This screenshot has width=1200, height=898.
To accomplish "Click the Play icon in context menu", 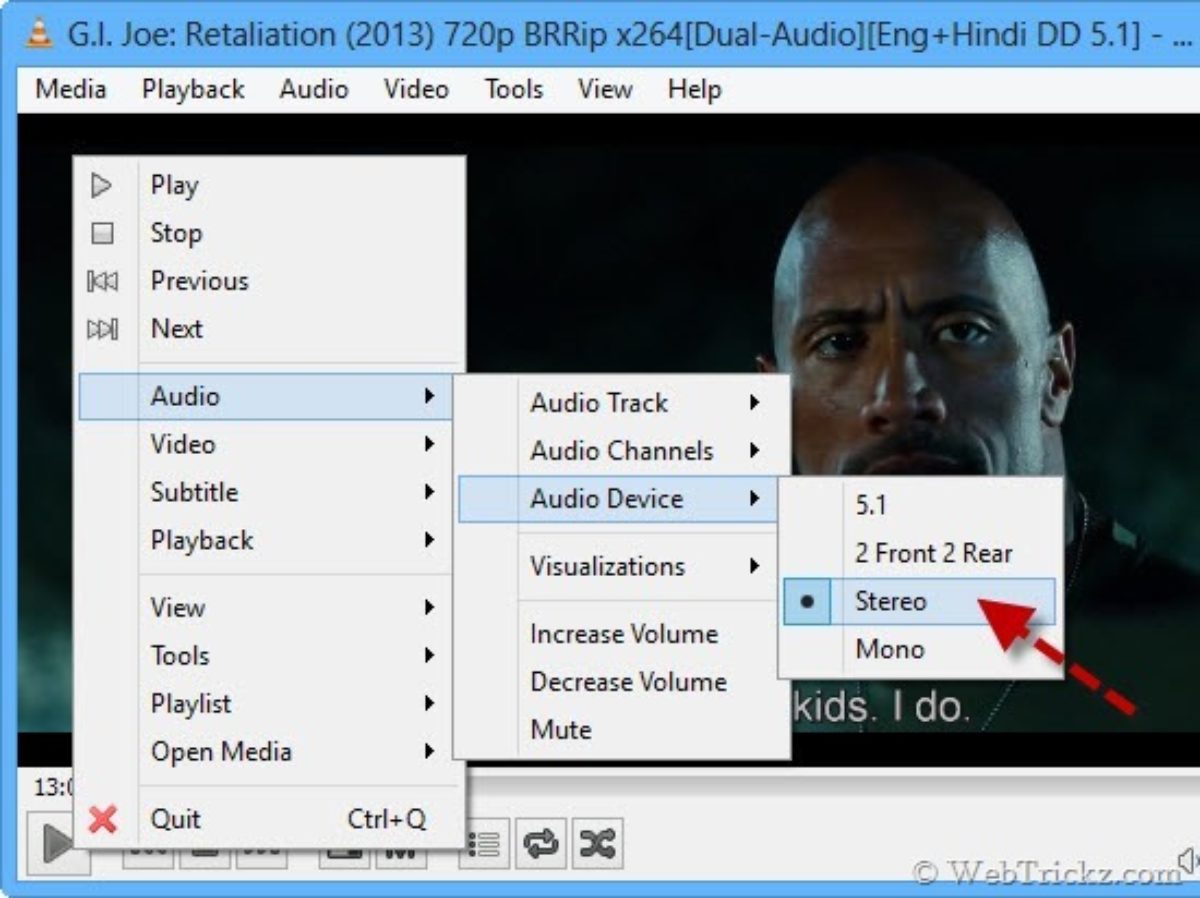I will (x=101, y=185).
